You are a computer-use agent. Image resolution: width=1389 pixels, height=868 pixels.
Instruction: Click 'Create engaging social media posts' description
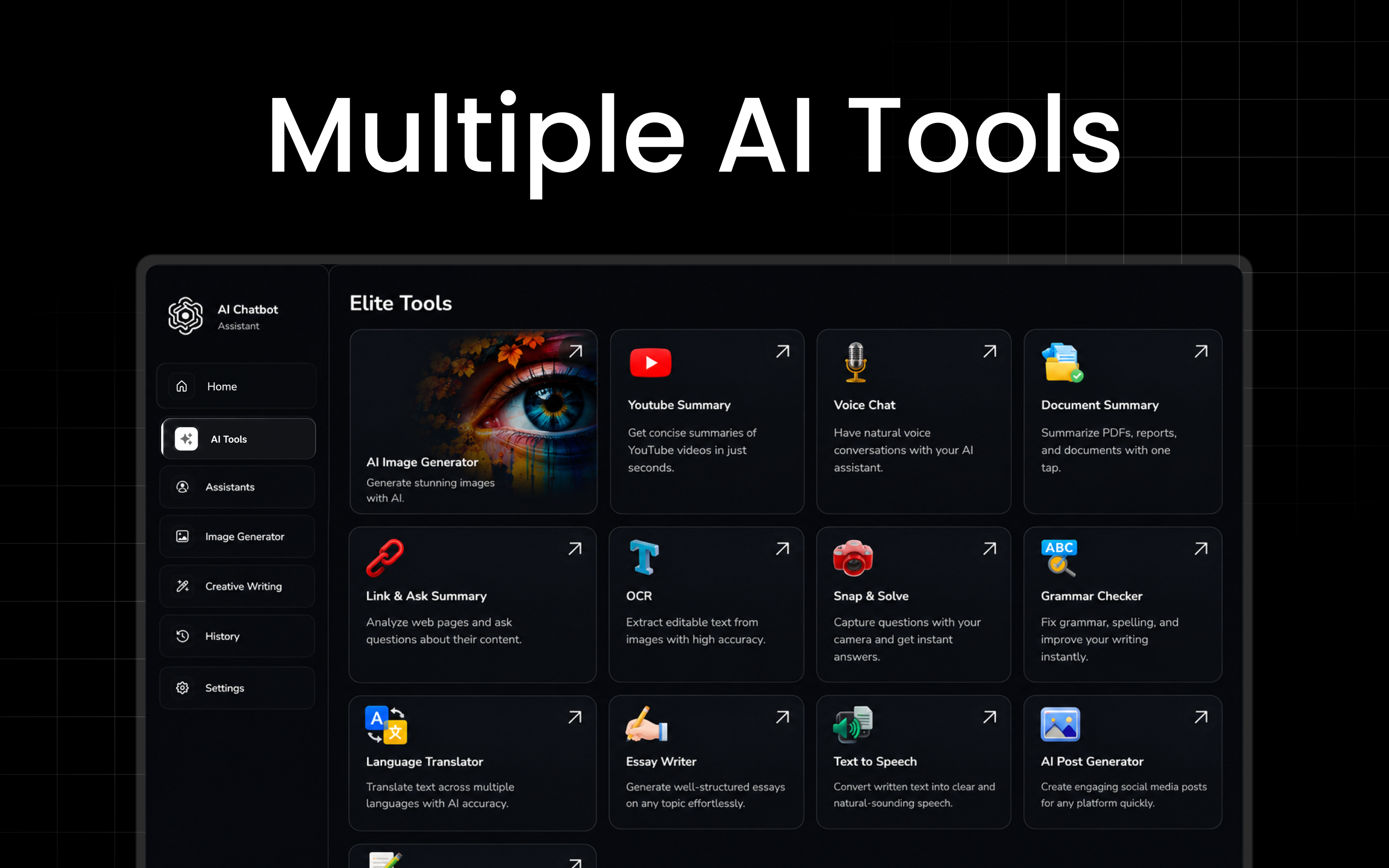(1124, 795)
